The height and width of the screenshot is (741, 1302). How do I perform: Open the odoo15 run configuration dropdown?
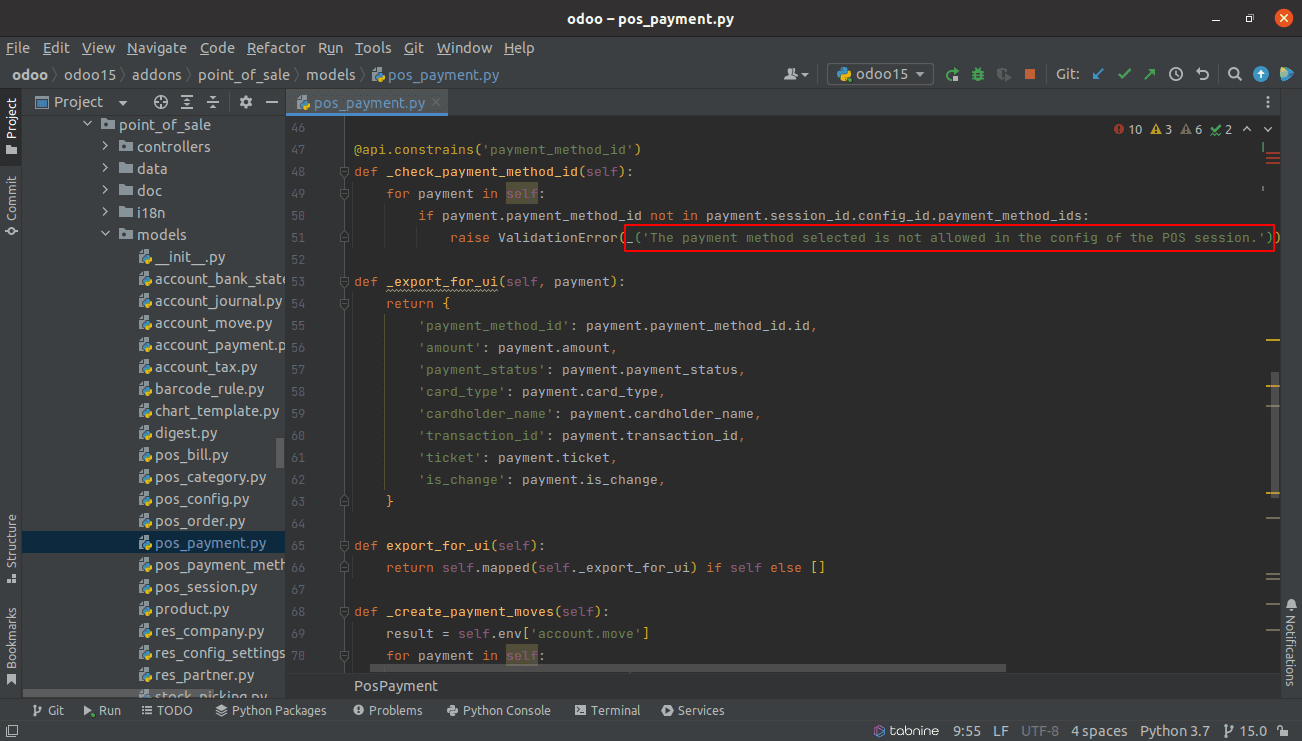pyautogui.click(x=880, y=74)
